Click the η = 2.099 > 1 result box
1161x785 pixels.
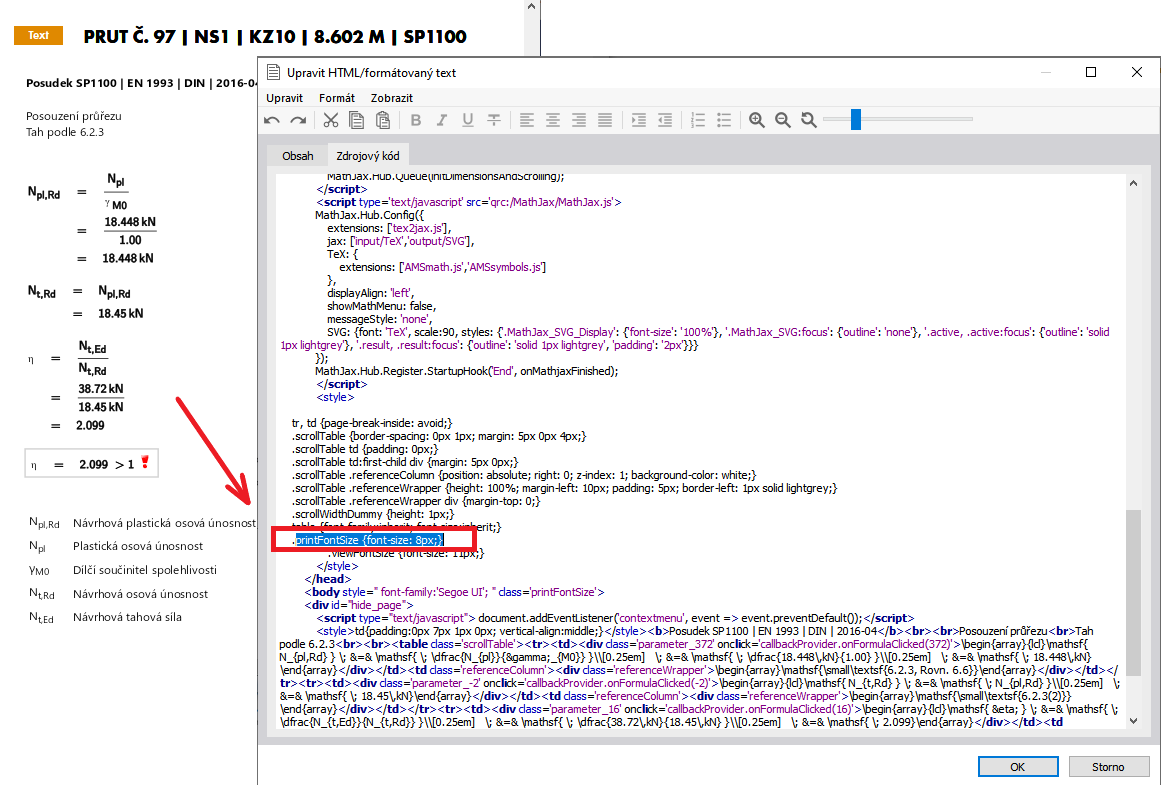click(91, 464)
